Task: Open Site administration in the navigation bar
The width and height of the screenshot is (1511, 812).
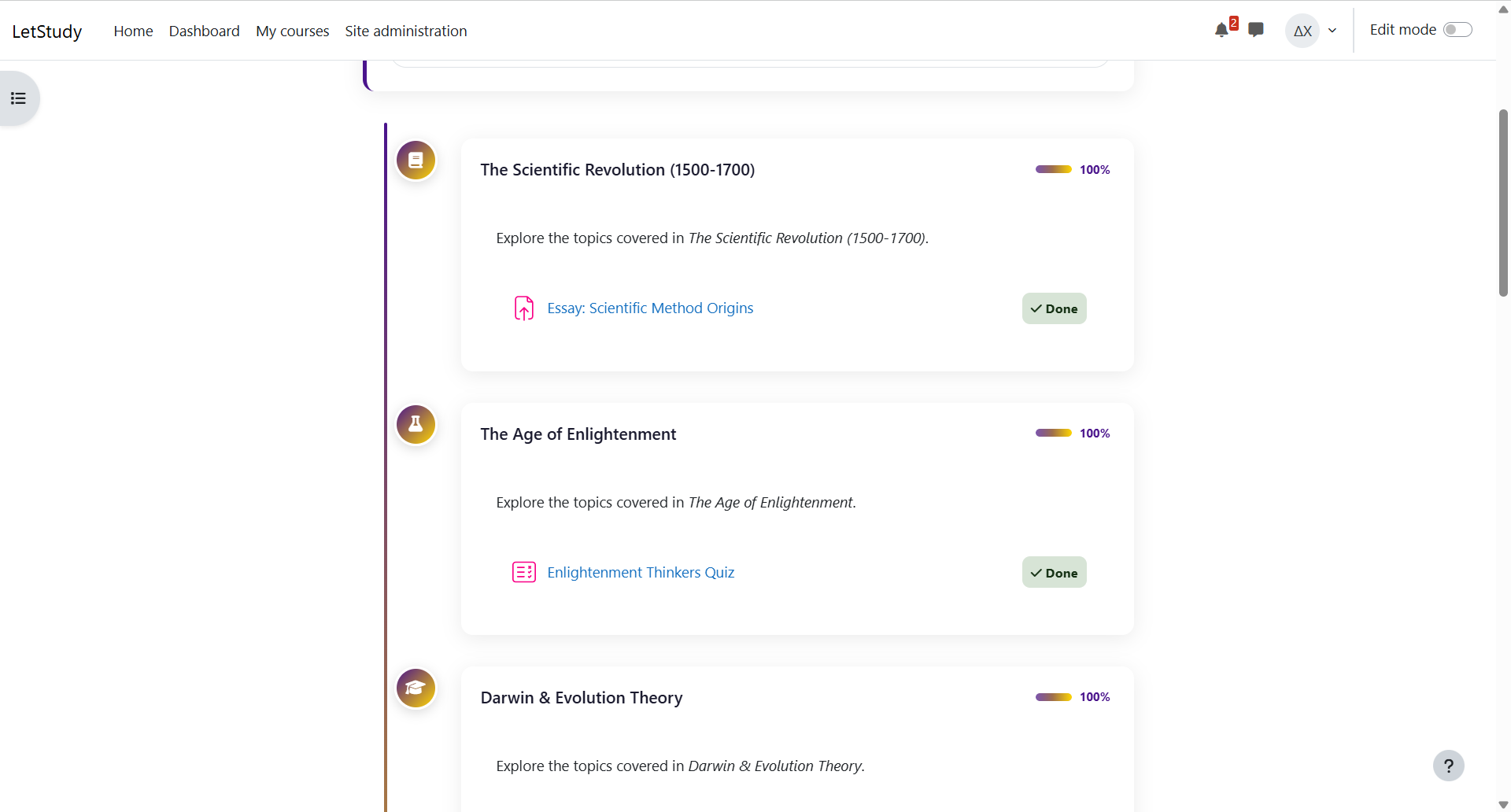Action: 405,31
